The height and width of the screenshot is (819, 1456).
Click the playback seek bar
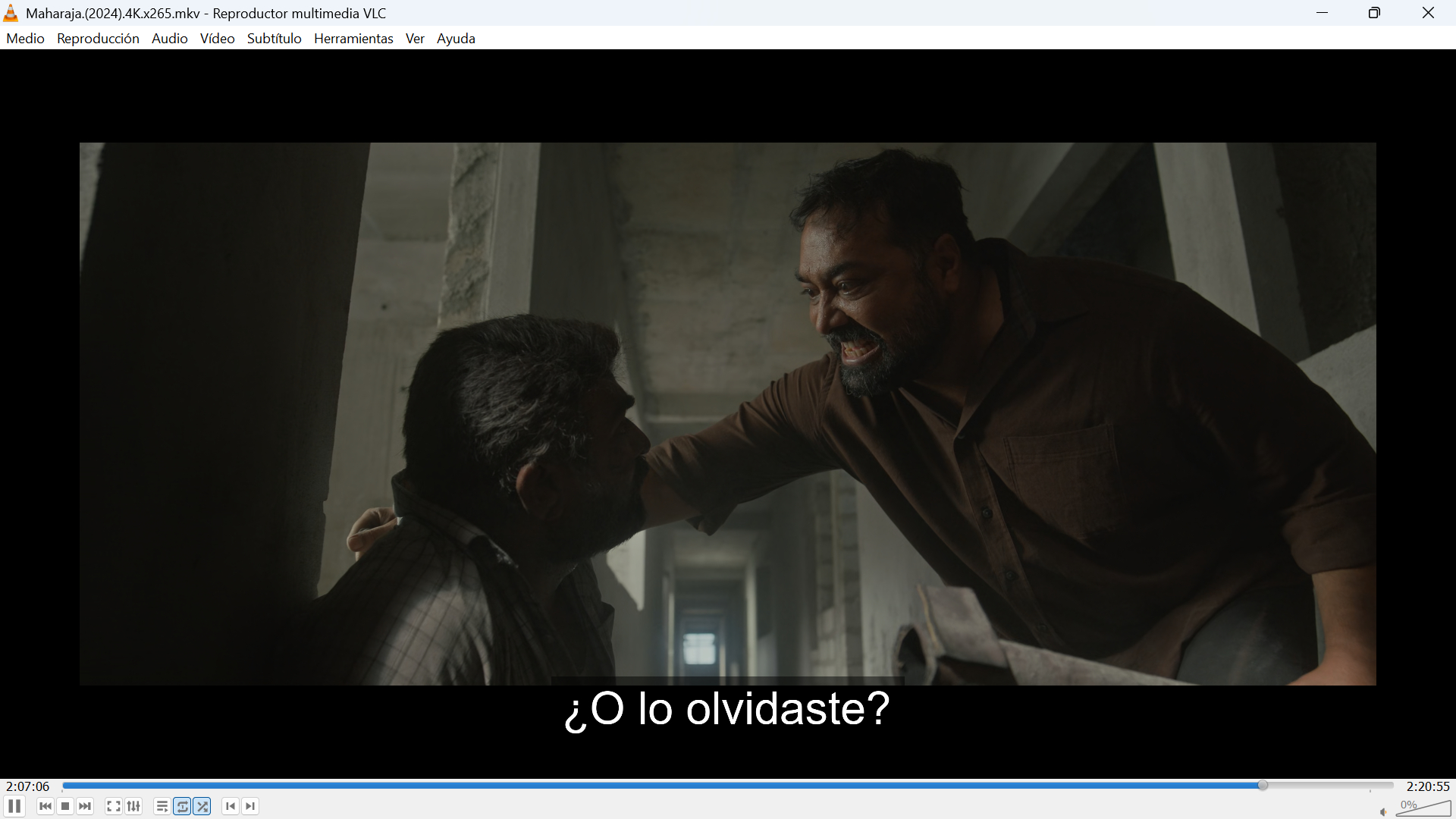(x=728, y=786)
